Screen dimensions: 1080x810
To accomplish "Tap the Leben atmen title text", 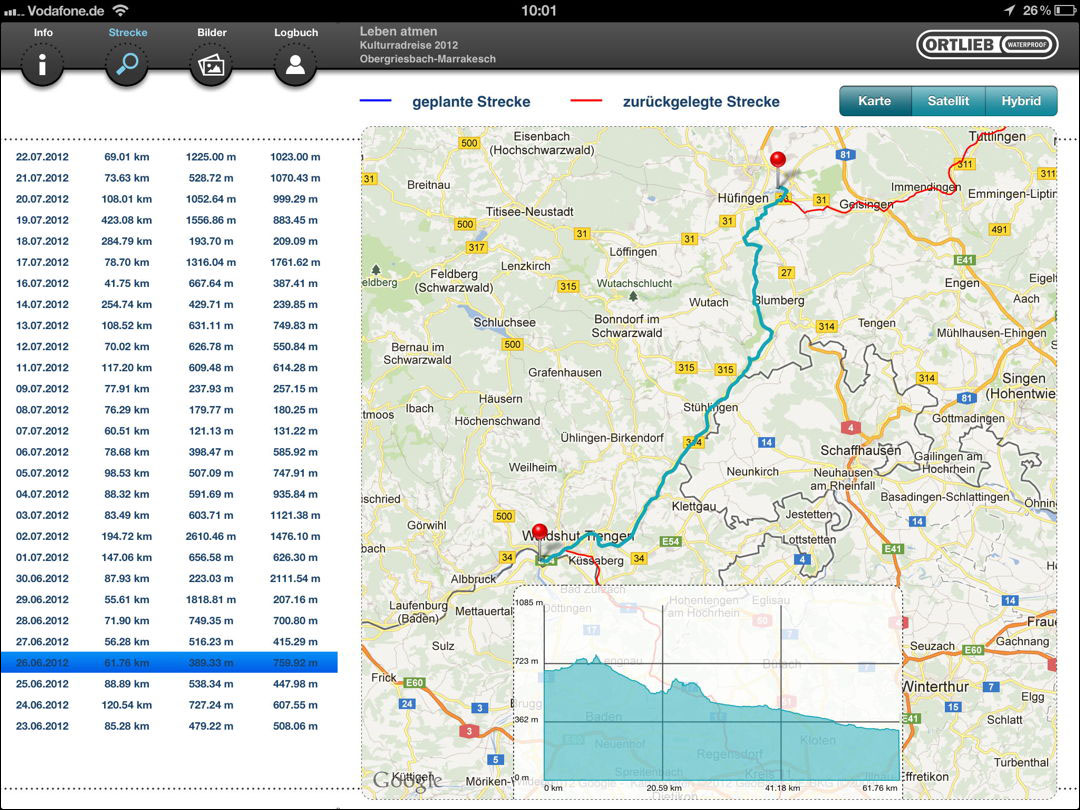I will [398, 31].
